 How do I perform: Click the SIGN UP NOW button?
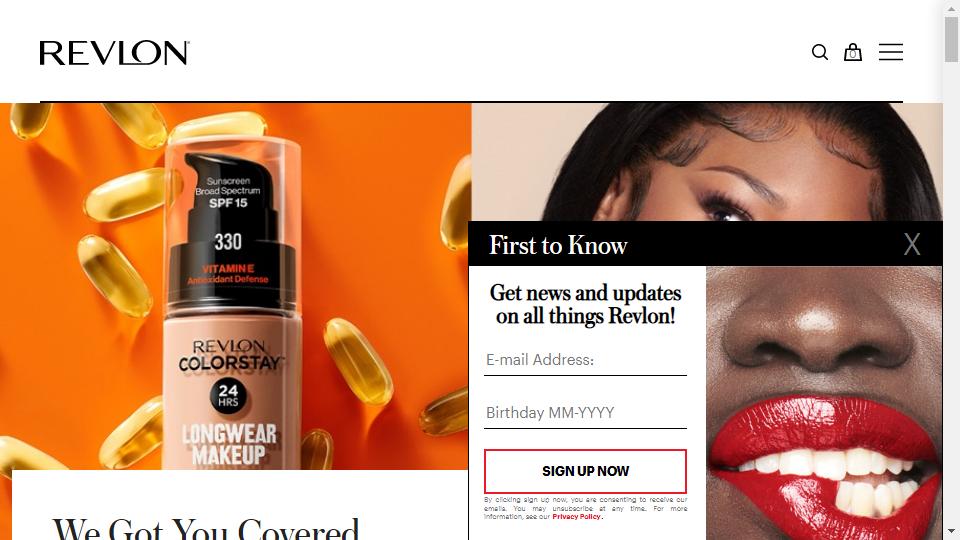point(585,471)
